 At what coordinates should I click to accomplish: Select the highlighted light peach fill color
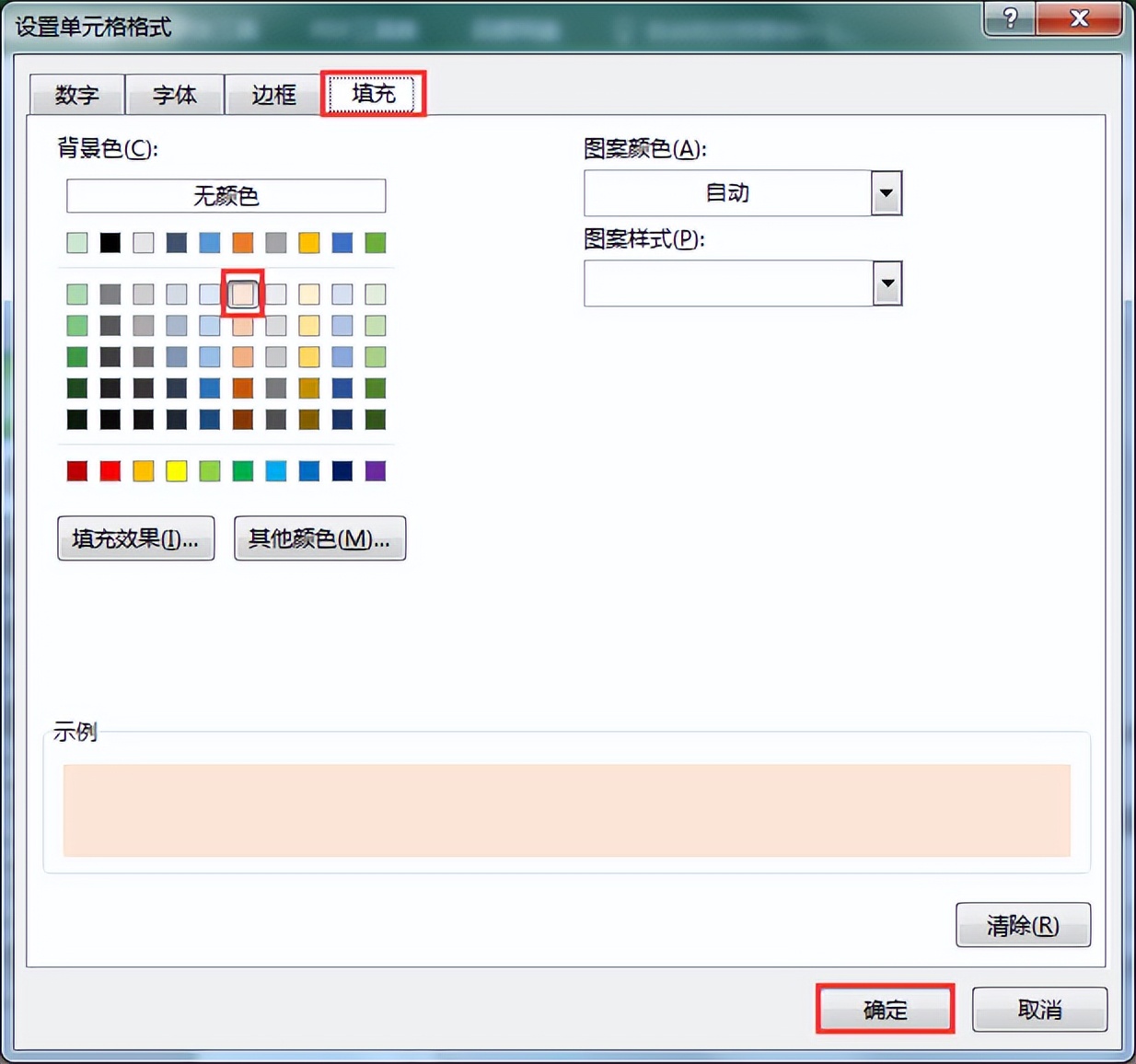coord(242,294)
